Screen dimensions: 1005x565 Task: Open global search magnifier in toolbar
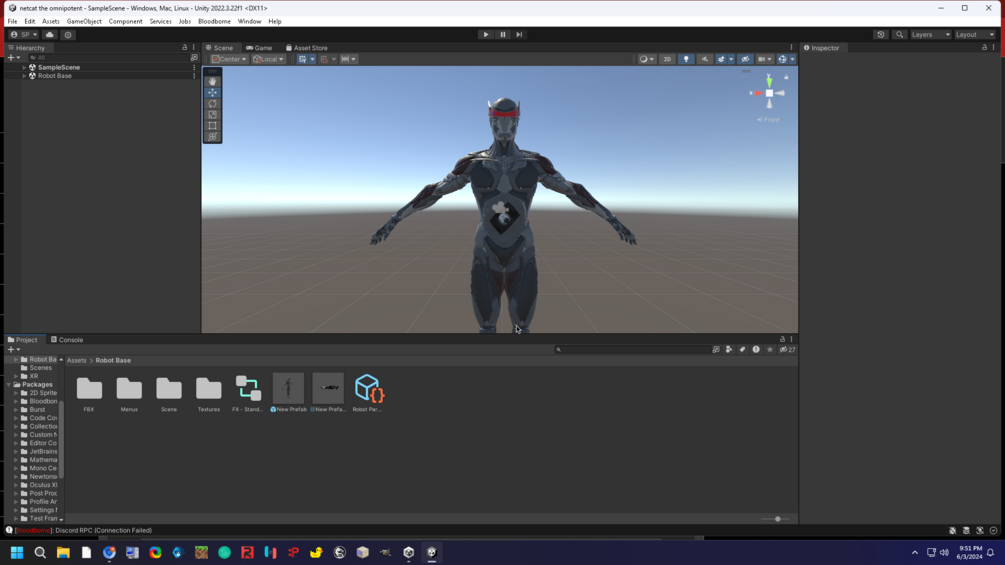point(899,35)
